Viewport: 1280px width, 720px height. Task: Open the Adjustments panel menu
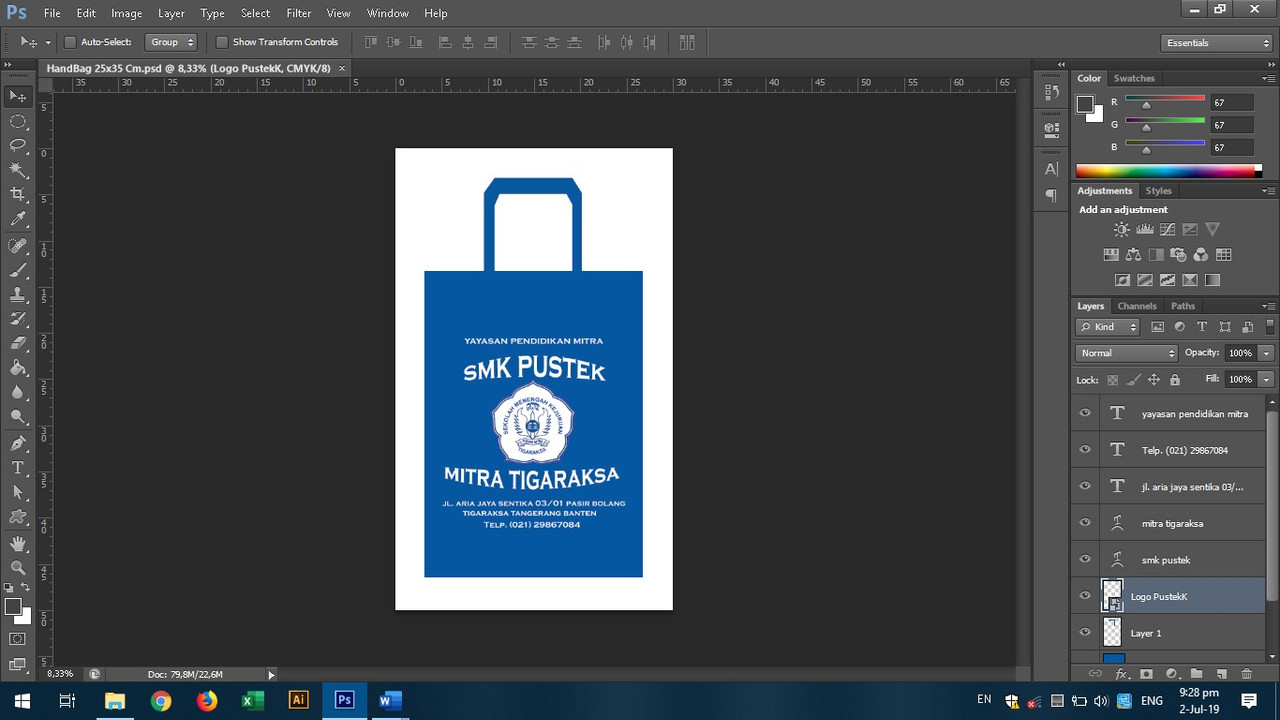(x=1268, y=190)
